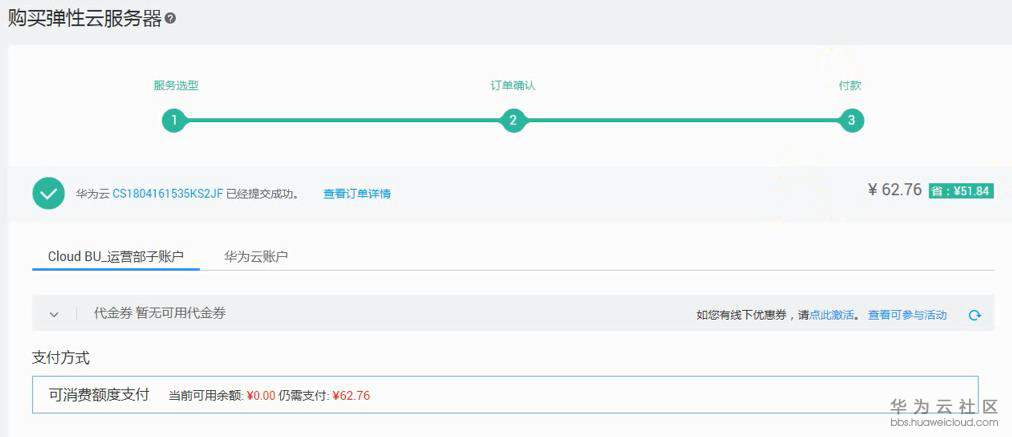The height and width of the screenshot is (437, 1012).
Task: Select 可消费额度支付 payment method
Action: [x=99, y=395]
